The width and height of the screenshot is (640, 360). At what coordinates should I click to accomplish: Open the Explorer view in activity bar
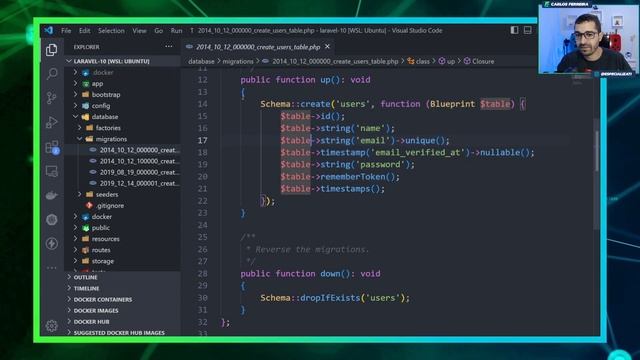pyautogui.click(x=51, y=50)
